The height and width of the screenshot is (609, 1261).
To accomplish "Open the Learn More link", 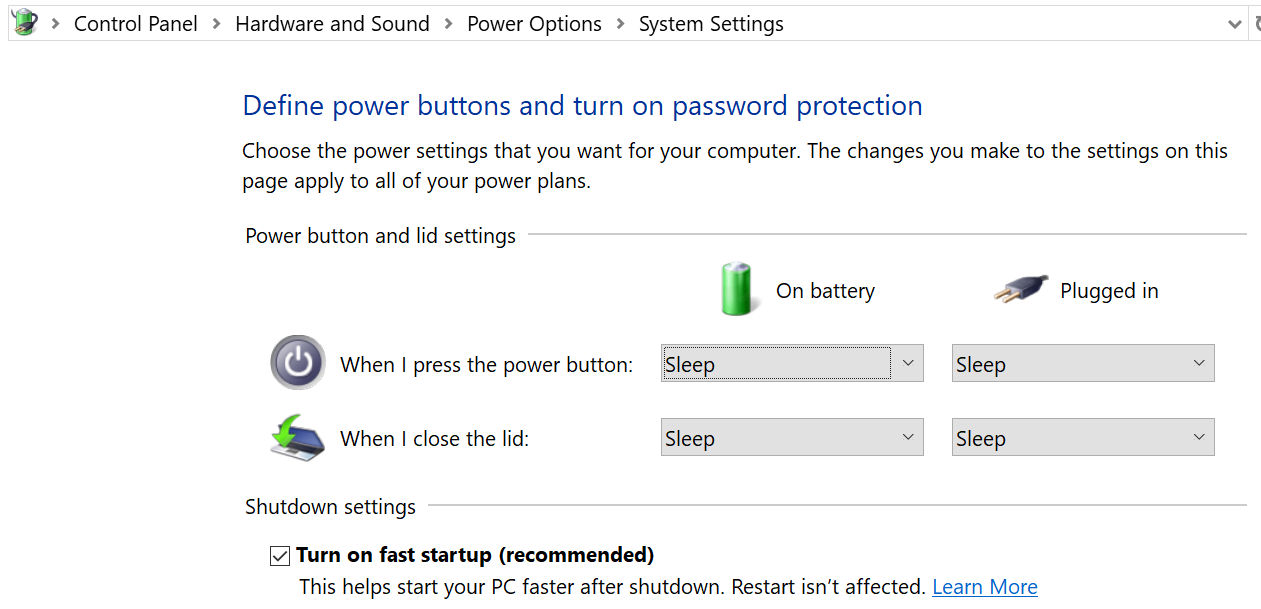I will [984, 587].
